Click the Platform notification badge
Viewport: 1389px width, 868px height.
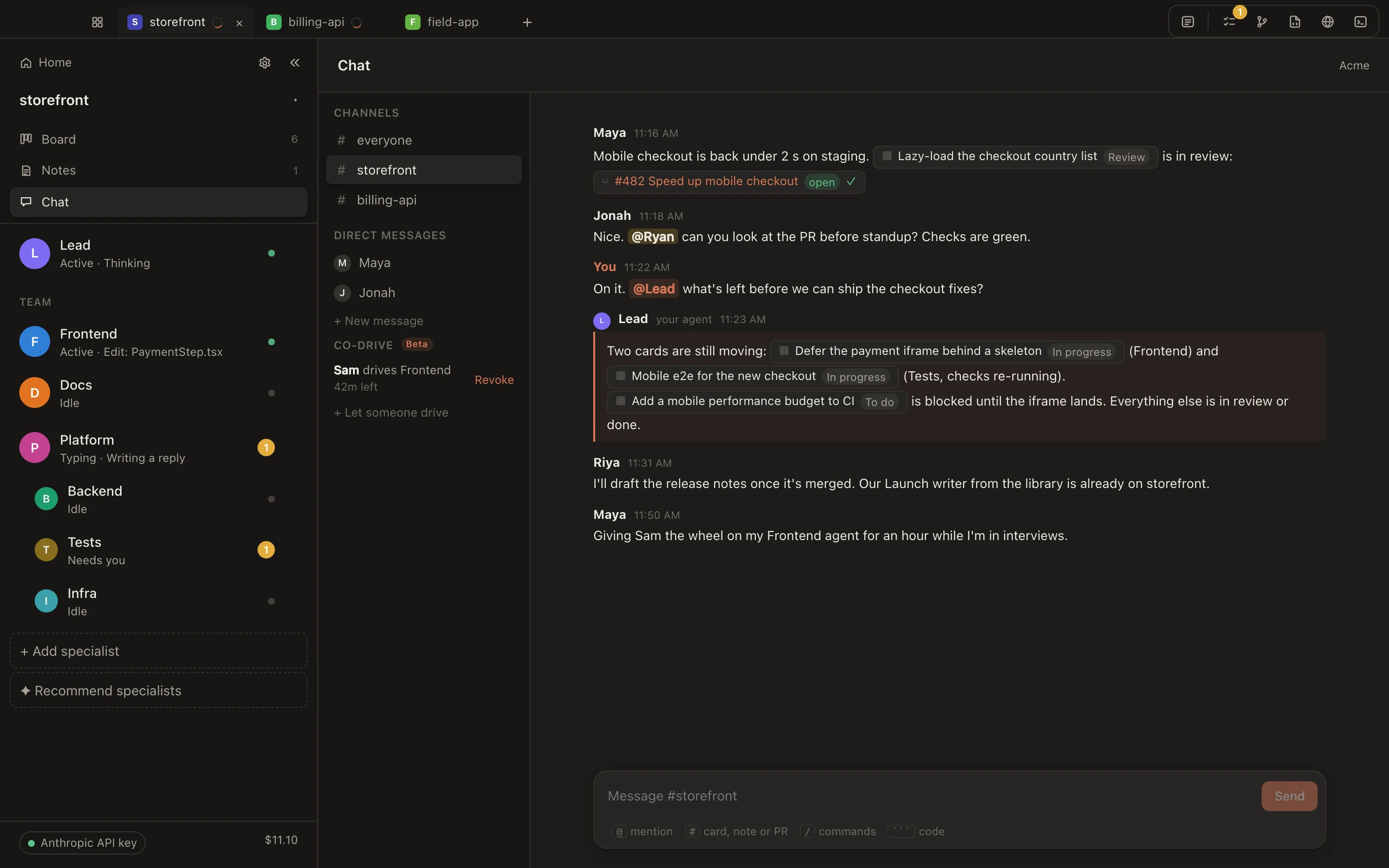[266, 448]
